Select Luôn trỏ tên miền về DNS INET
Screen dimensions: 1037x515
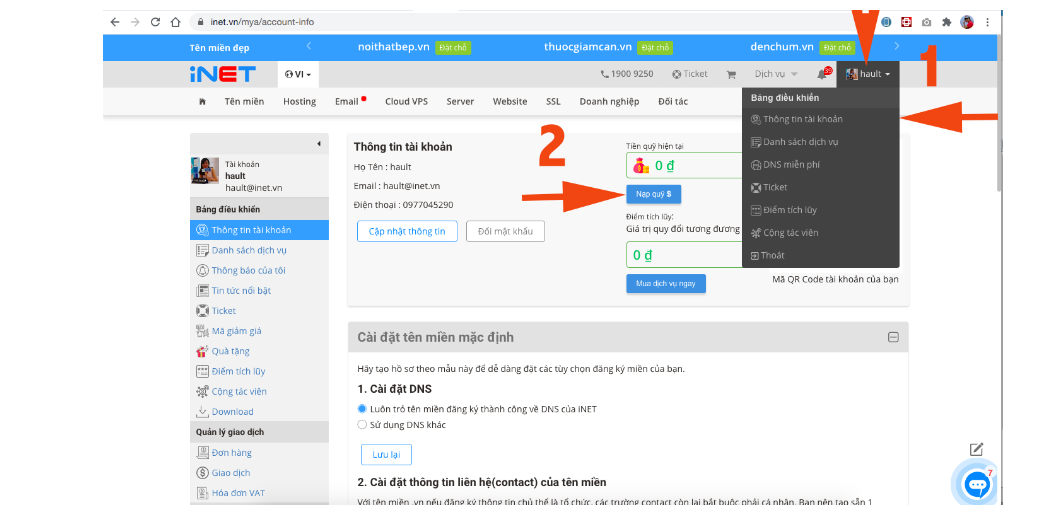point(362,409)
